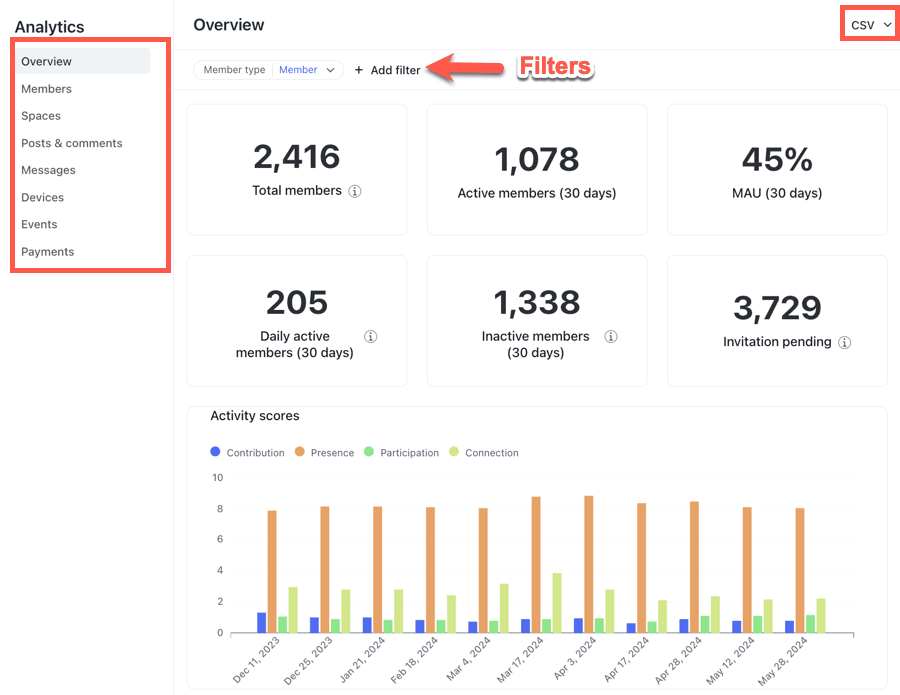The width and height of the screenshot is (900, 695).
Task: Toggle Presence series in chart legend
Action: (325, 453)
